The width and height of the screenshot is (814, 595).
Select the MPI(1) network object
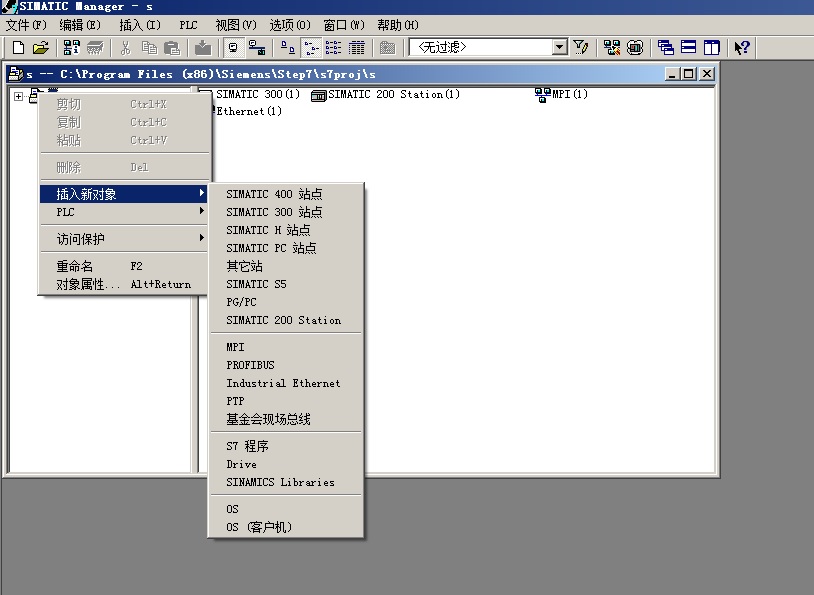[x=544, y=95]
